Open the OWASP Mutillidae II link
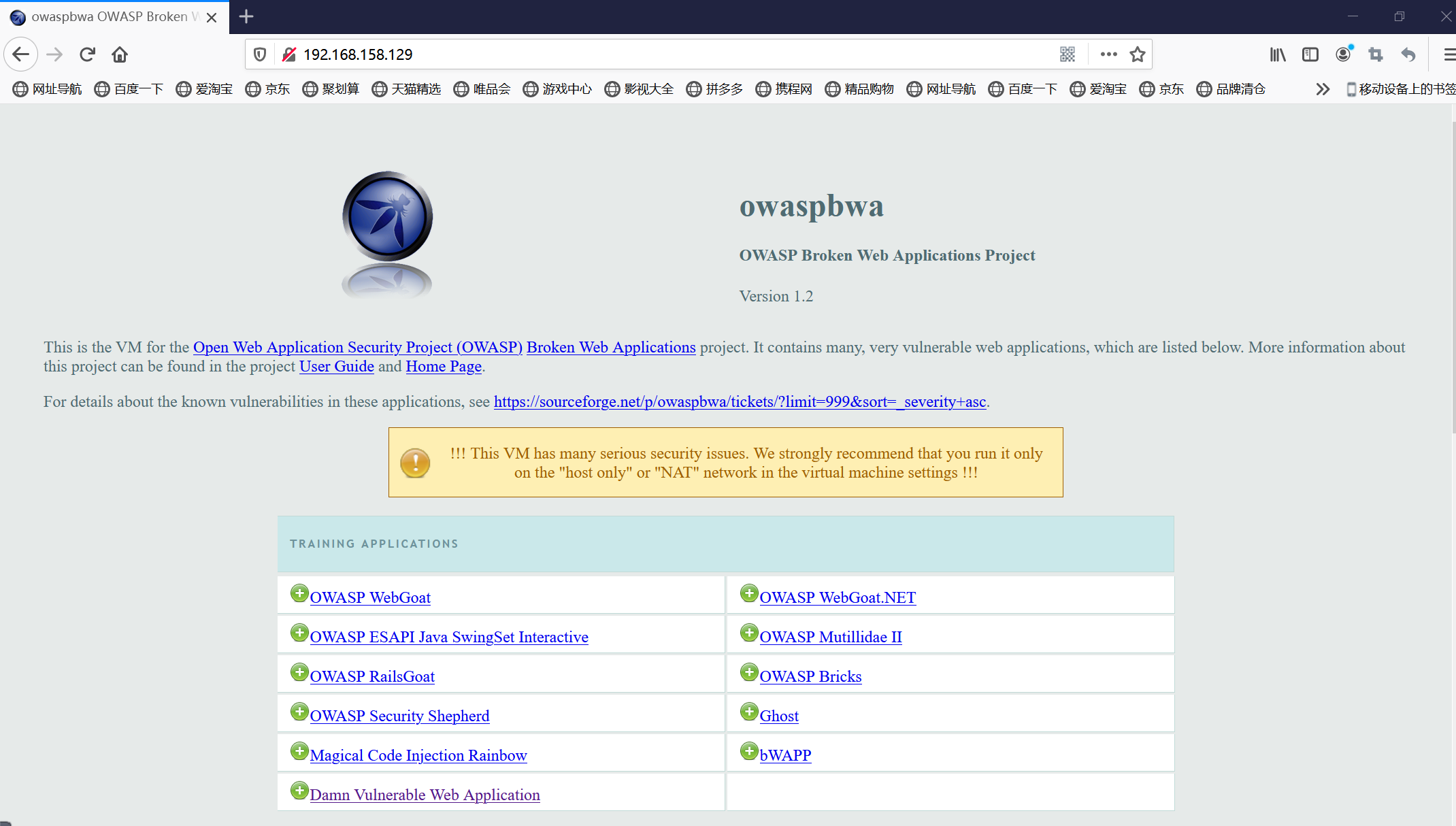The height and width of the screenshot is (826, 1456). [831, 637]
